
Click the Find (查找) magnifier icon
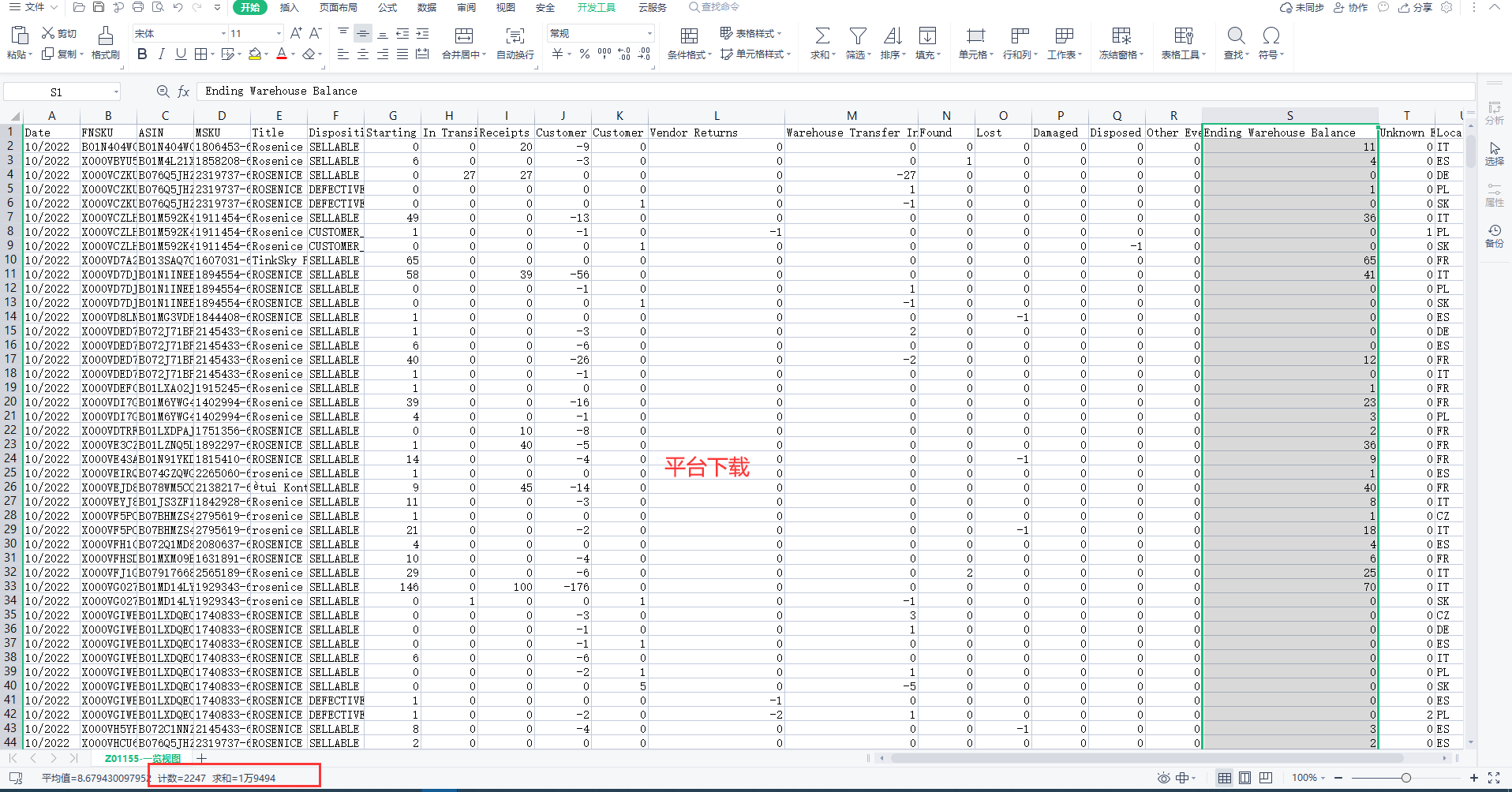1236,35
